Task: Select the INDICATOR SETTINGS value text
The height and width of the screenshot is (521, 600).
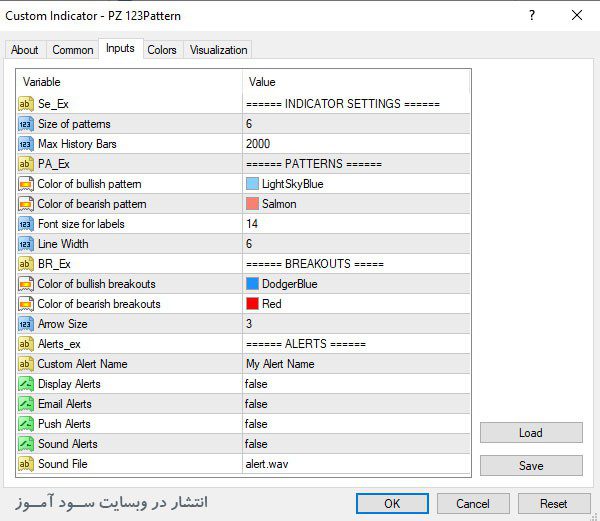Action: coord(343,104)
